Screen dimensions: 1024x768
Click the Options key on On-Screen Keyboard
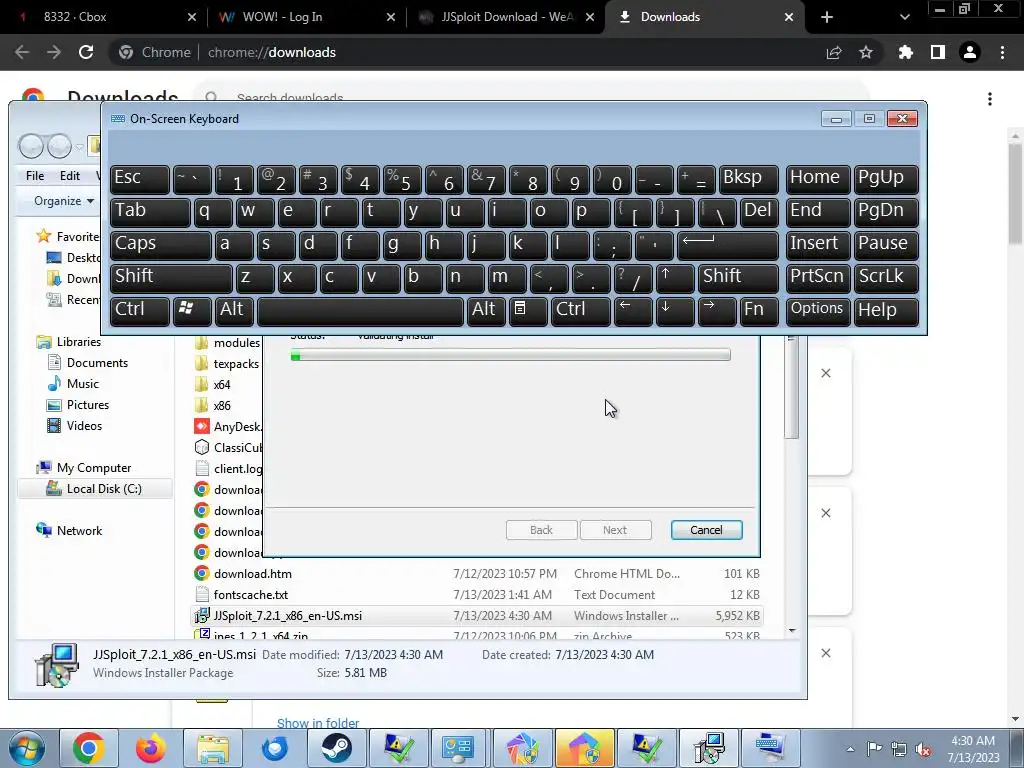click(x=818, y=310)
